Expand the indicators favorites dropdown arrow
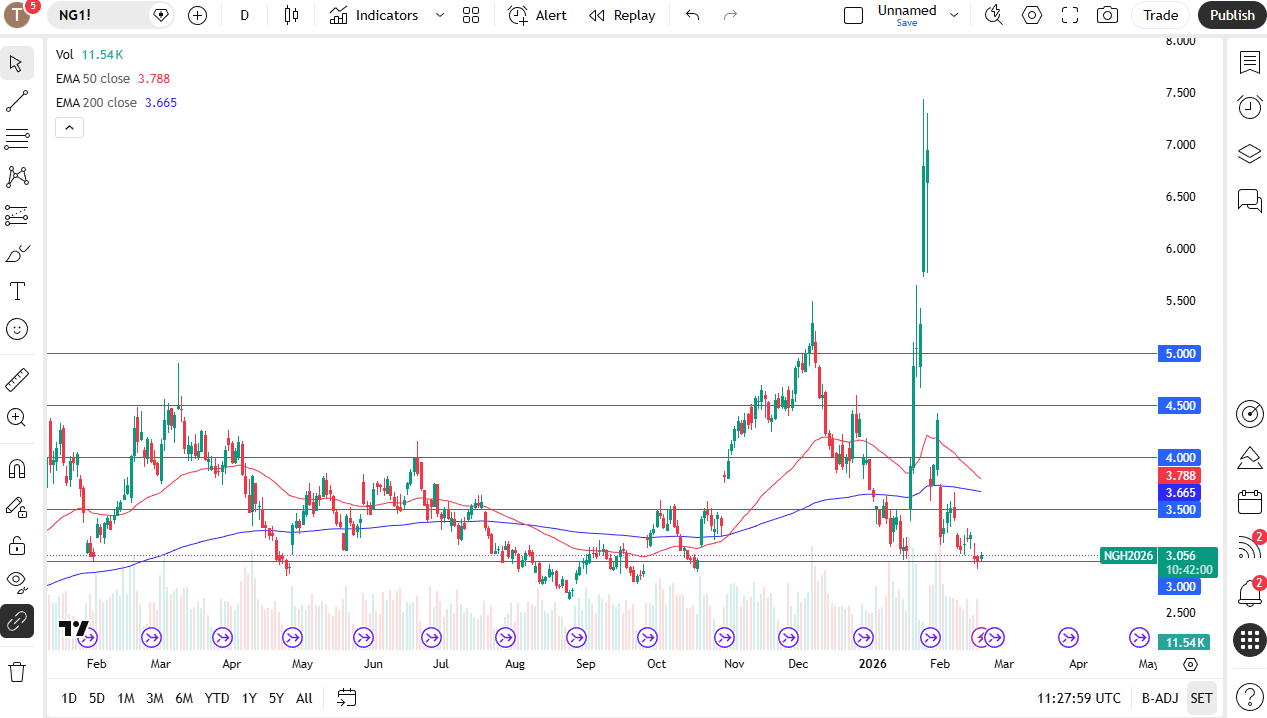The image size is (1267, 718). 439,15
